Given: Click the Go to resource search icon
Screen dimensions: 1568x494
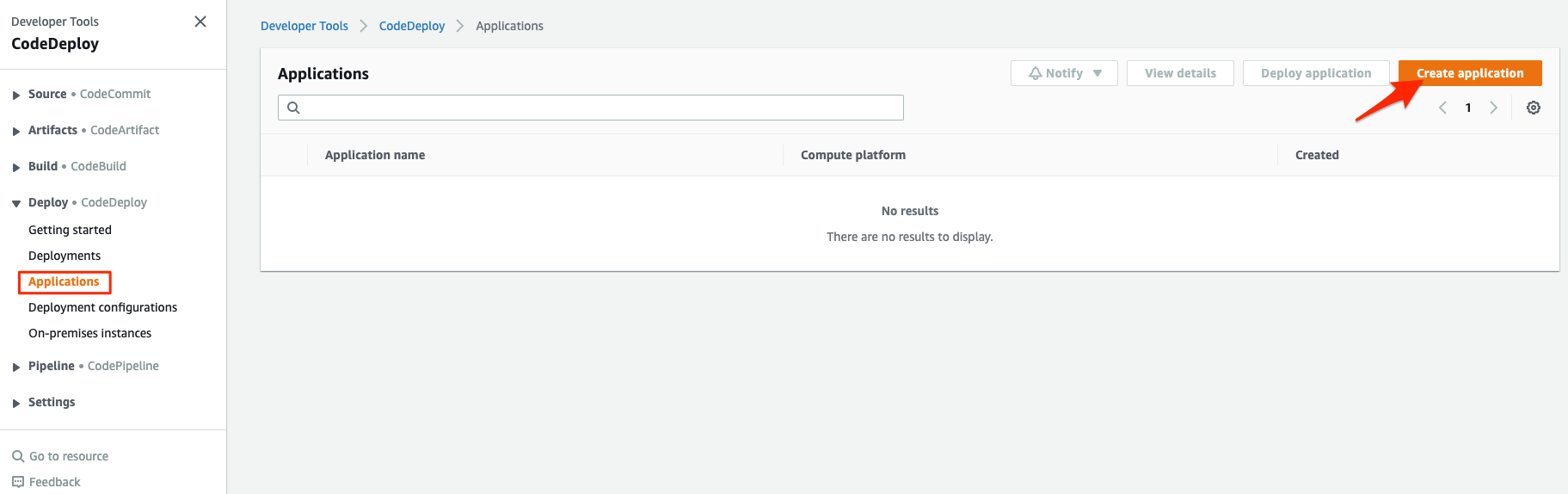Looking at the screenshot, I should [x=18, y=456].
